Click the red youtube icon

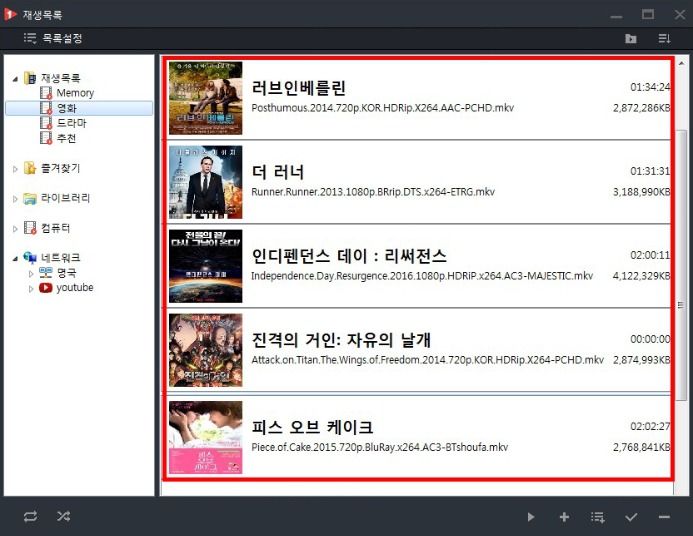(x=46, y=288)
